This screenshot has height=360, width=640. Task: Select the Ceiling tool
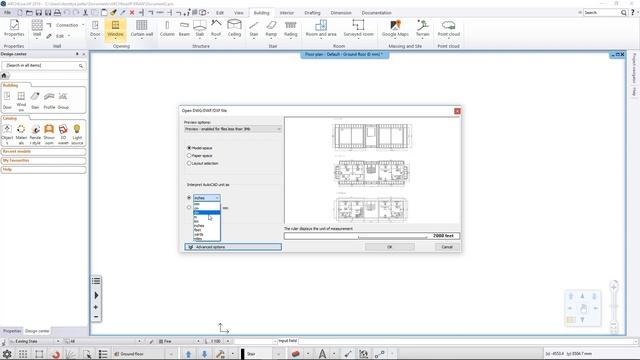[x=234, y=29]
